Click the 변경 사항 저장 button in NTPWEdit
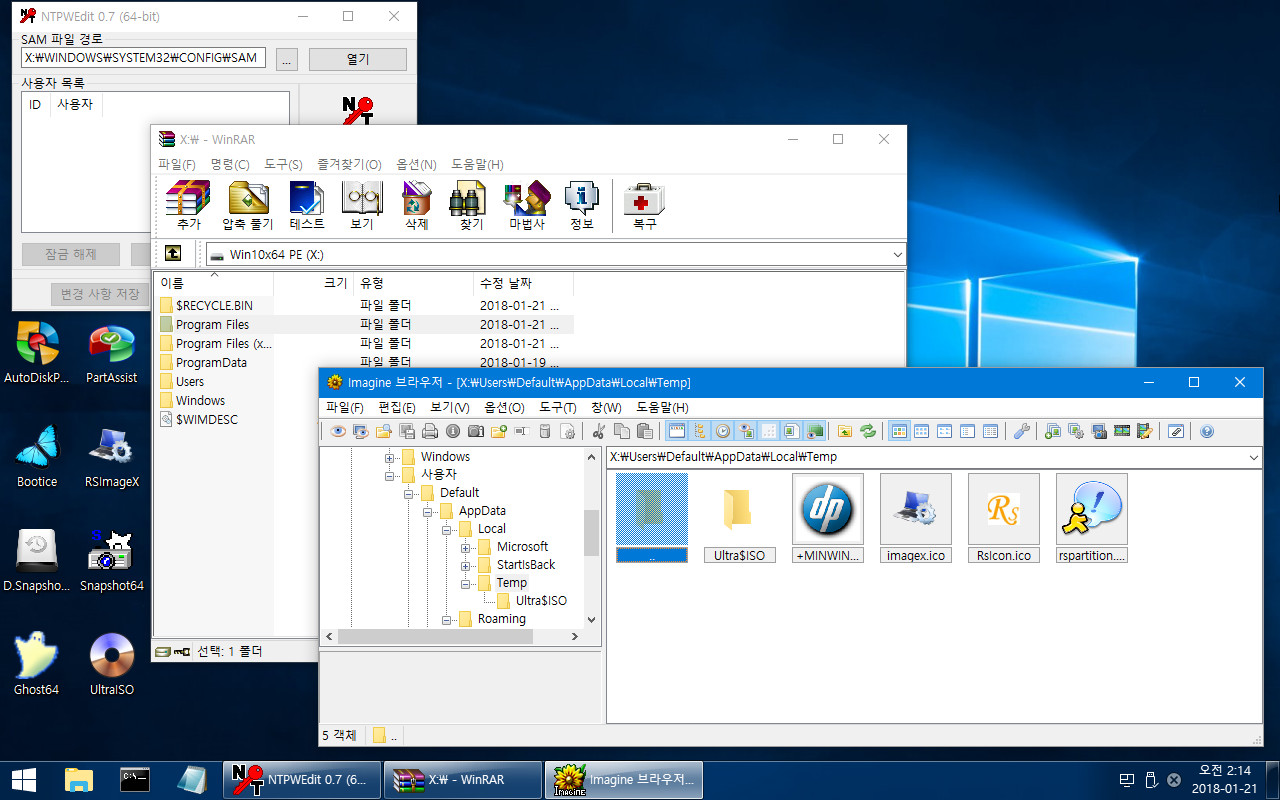Viewport: 1280px width, 800px height. click(x=100, y=294)
